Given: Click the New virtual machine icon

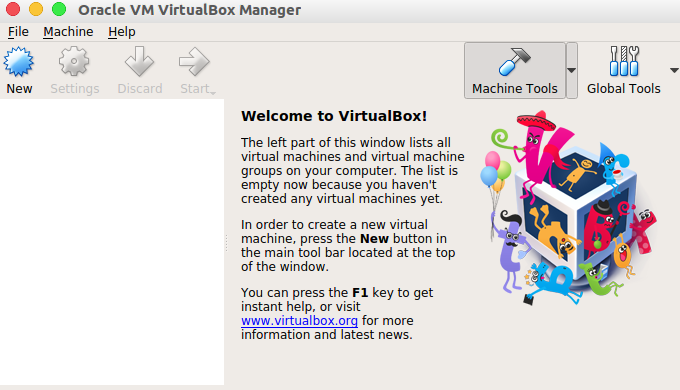Looking at the screenshot, I should pyautogui.click(x=19, y=62).
